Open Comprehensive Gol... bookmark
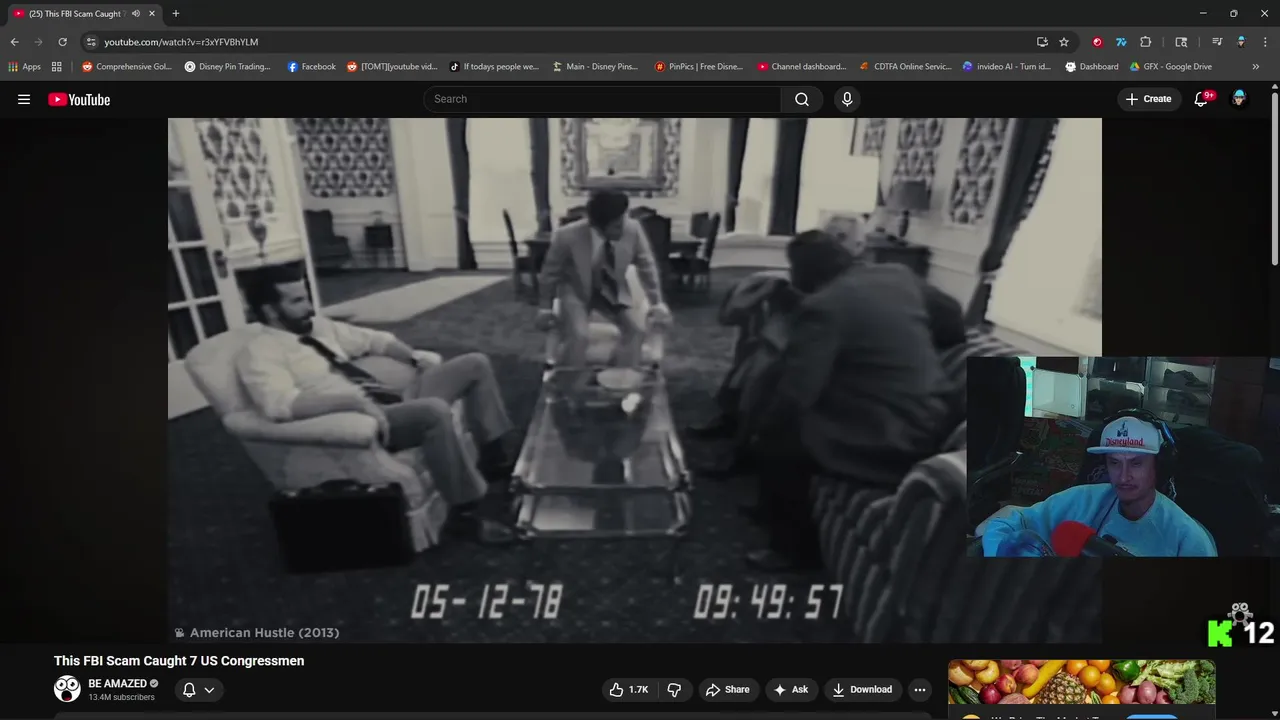The height and width of the screenshot is (720, 1280). [127, 67]
